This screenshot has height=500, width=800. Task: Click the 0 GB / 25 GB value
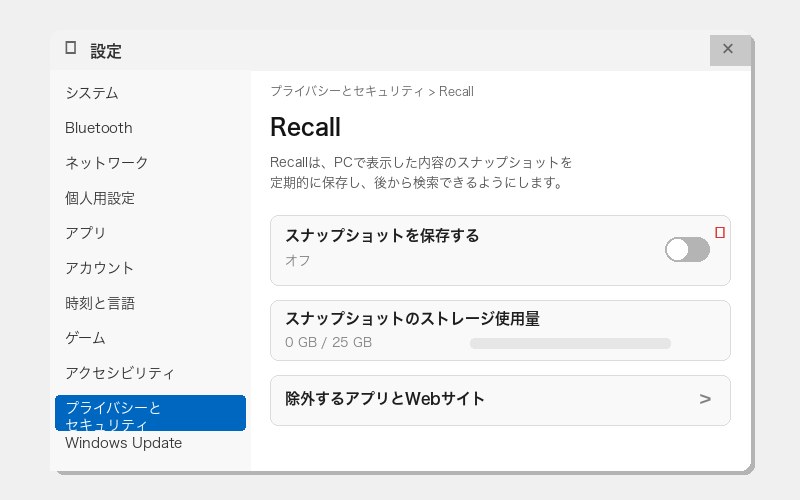click(329, 342)
